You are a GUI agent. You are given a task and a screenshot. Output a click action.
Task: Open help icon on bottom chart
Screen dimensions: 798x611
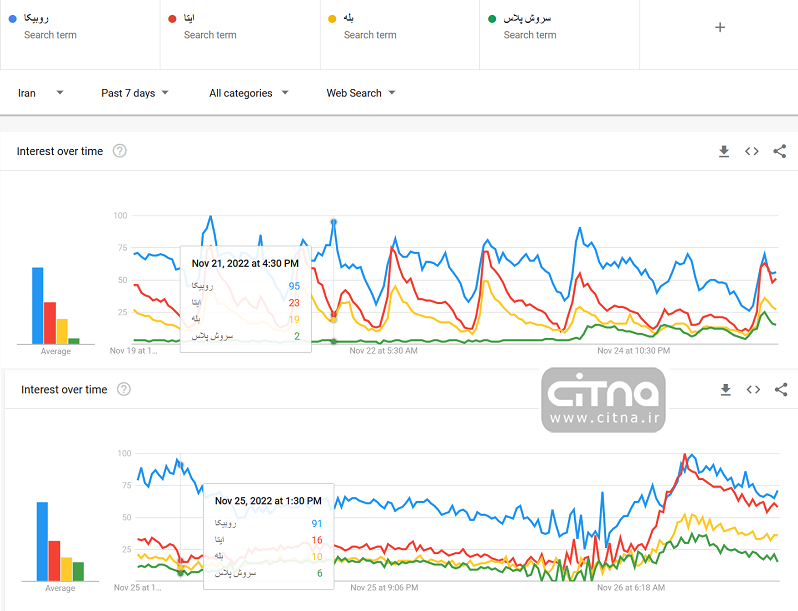coord(124,390)
